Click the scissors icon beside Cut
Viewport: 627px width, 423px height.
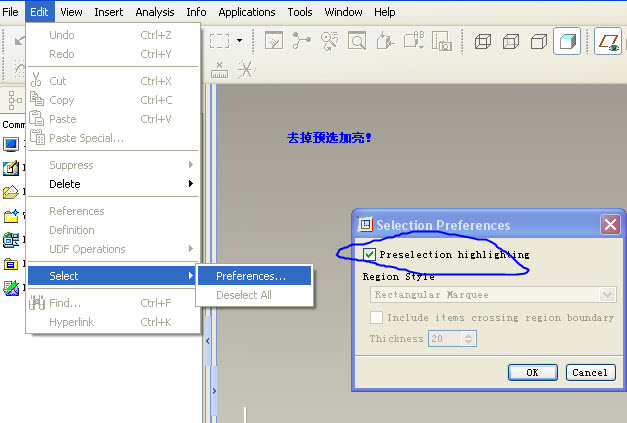tap(36, 80)
